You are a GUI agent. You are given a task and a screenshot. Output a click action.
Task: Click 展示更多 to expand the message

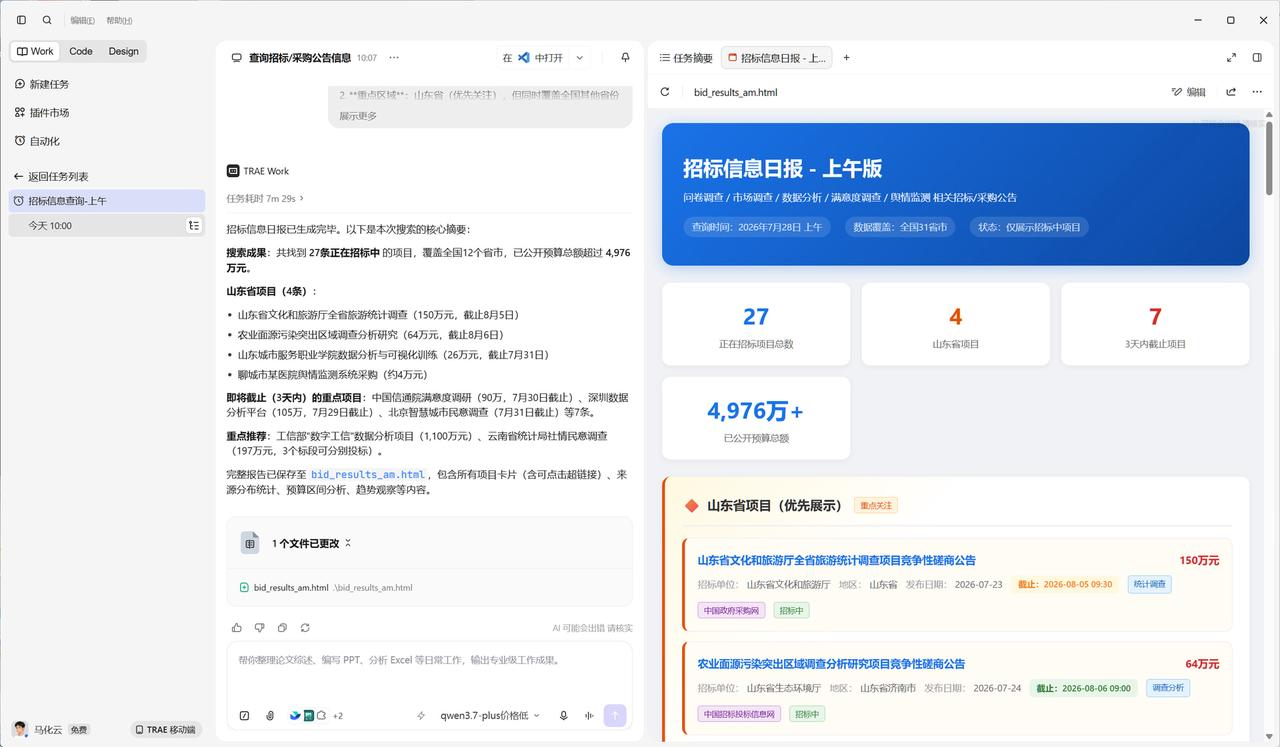358,116
